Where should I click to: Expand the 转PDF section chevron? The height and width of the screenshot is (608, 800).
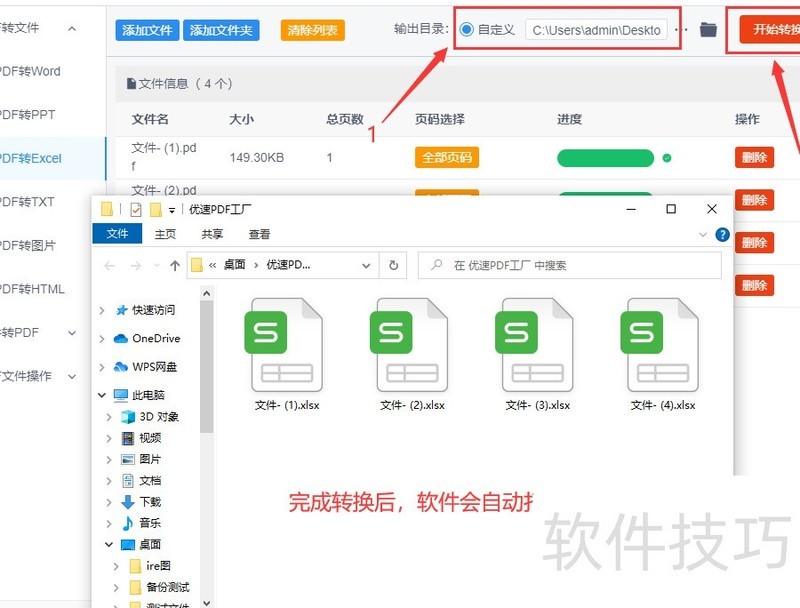(72, 333)
